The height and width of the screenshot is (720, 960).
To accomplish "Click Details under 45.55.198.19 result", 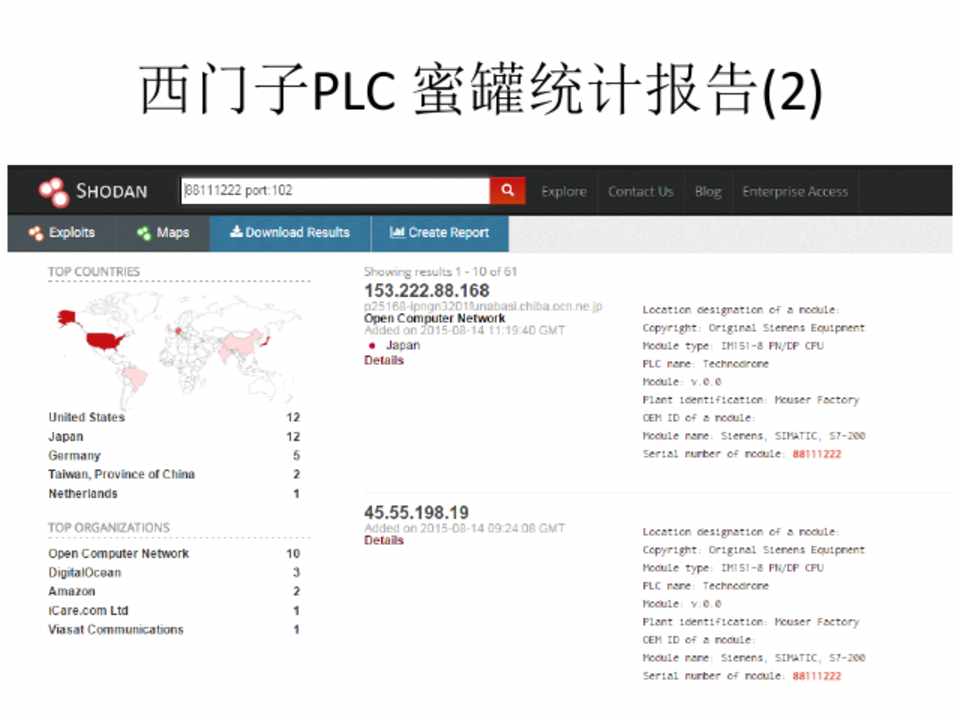I will [384, 541].
